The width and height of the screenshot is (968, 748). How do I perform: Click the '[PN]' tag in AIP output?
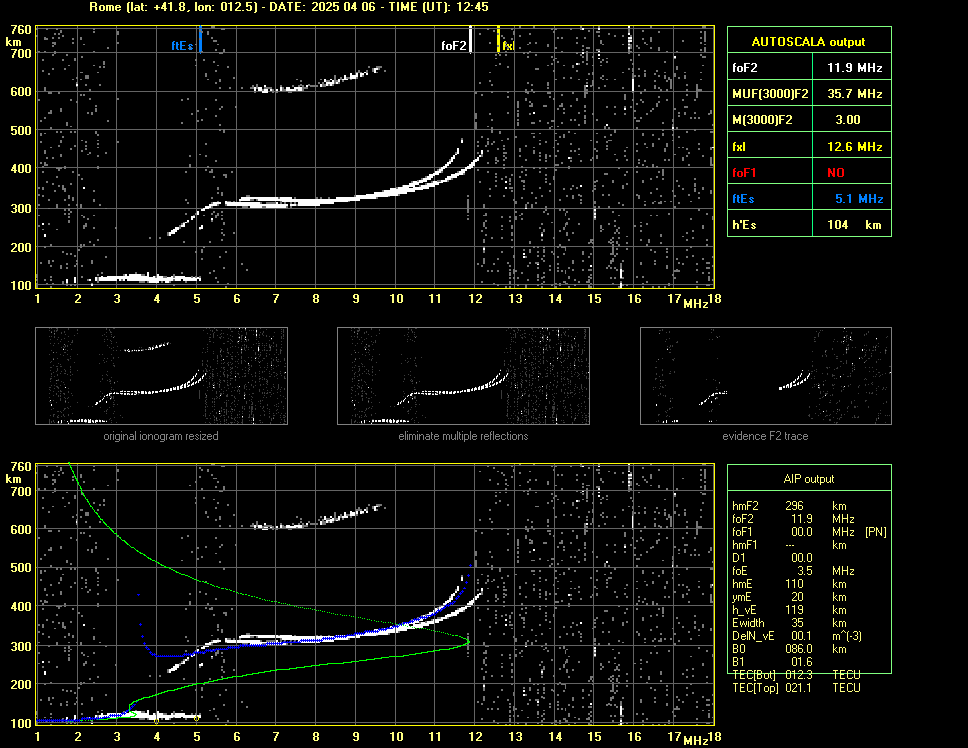(875, 532)
